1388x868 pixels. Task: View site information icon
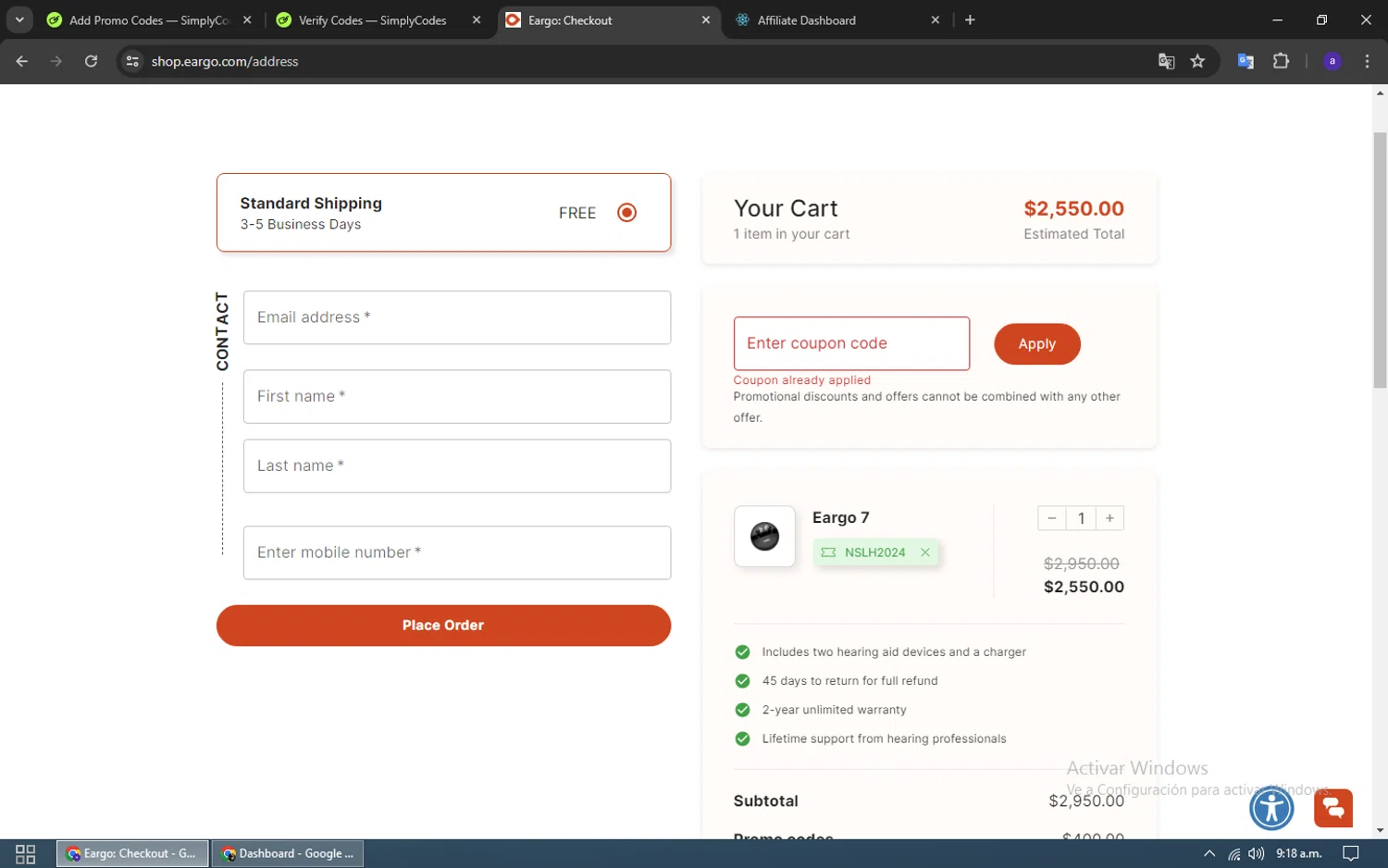coord(132,61)
